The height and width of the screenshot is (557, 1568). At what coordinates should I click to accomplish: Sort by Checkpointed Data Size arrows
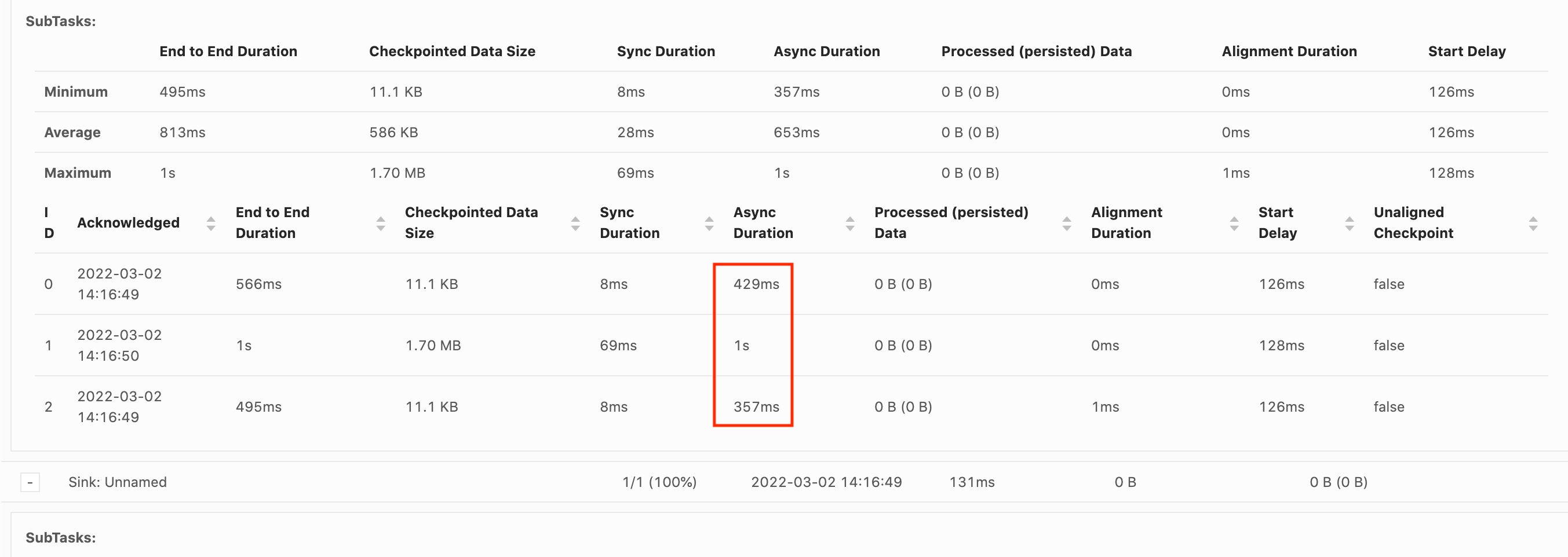(x=575, y=223)
